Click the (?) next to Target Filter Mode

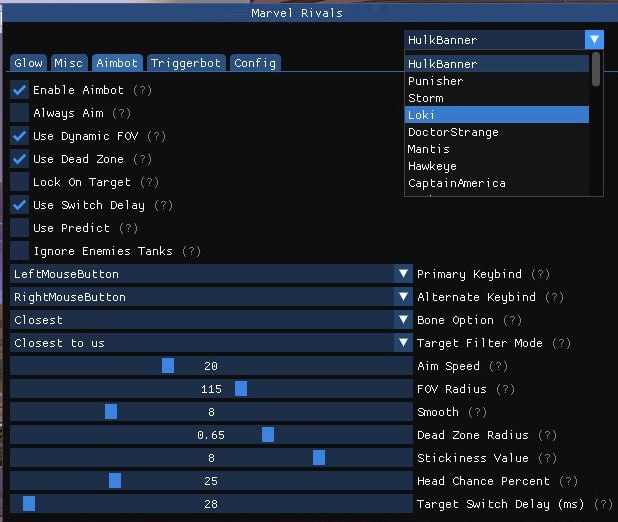tap(561, 343)
